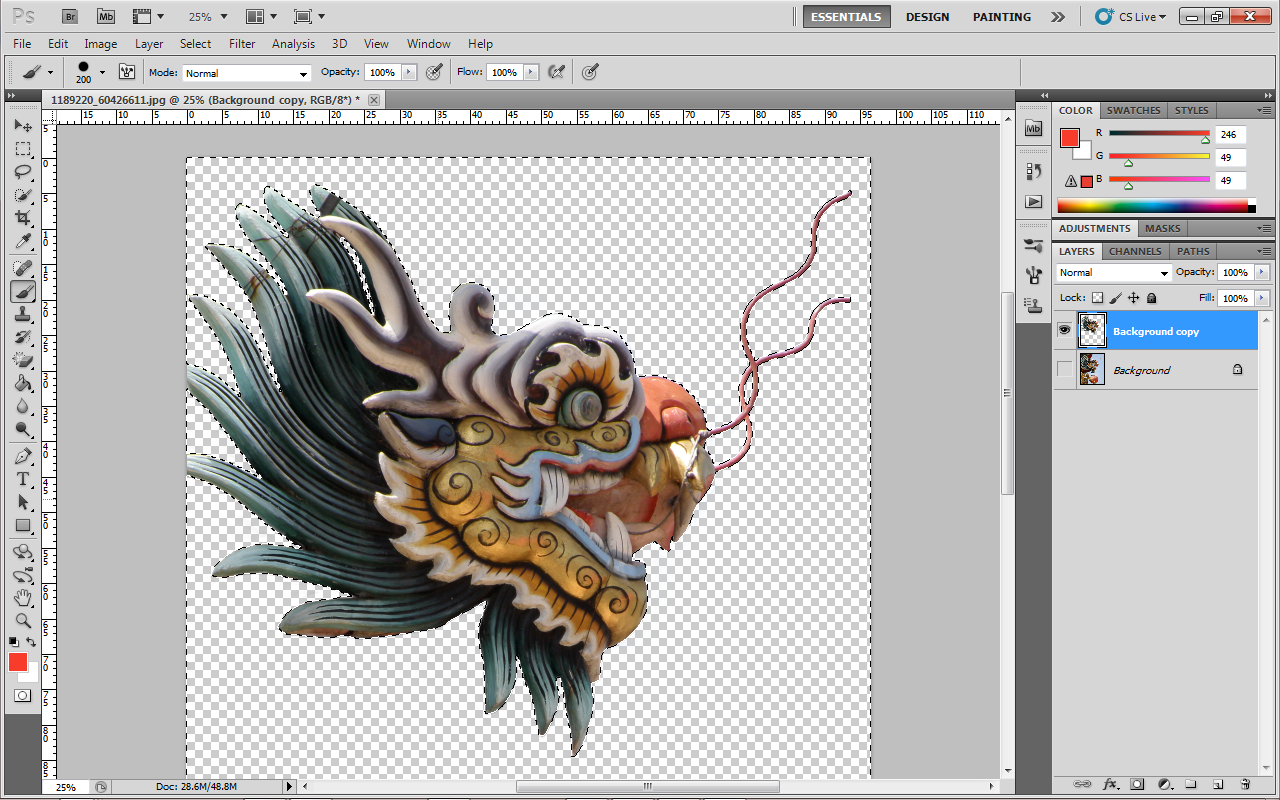Click the foreground color swatch in toolbox

point(18,662)
